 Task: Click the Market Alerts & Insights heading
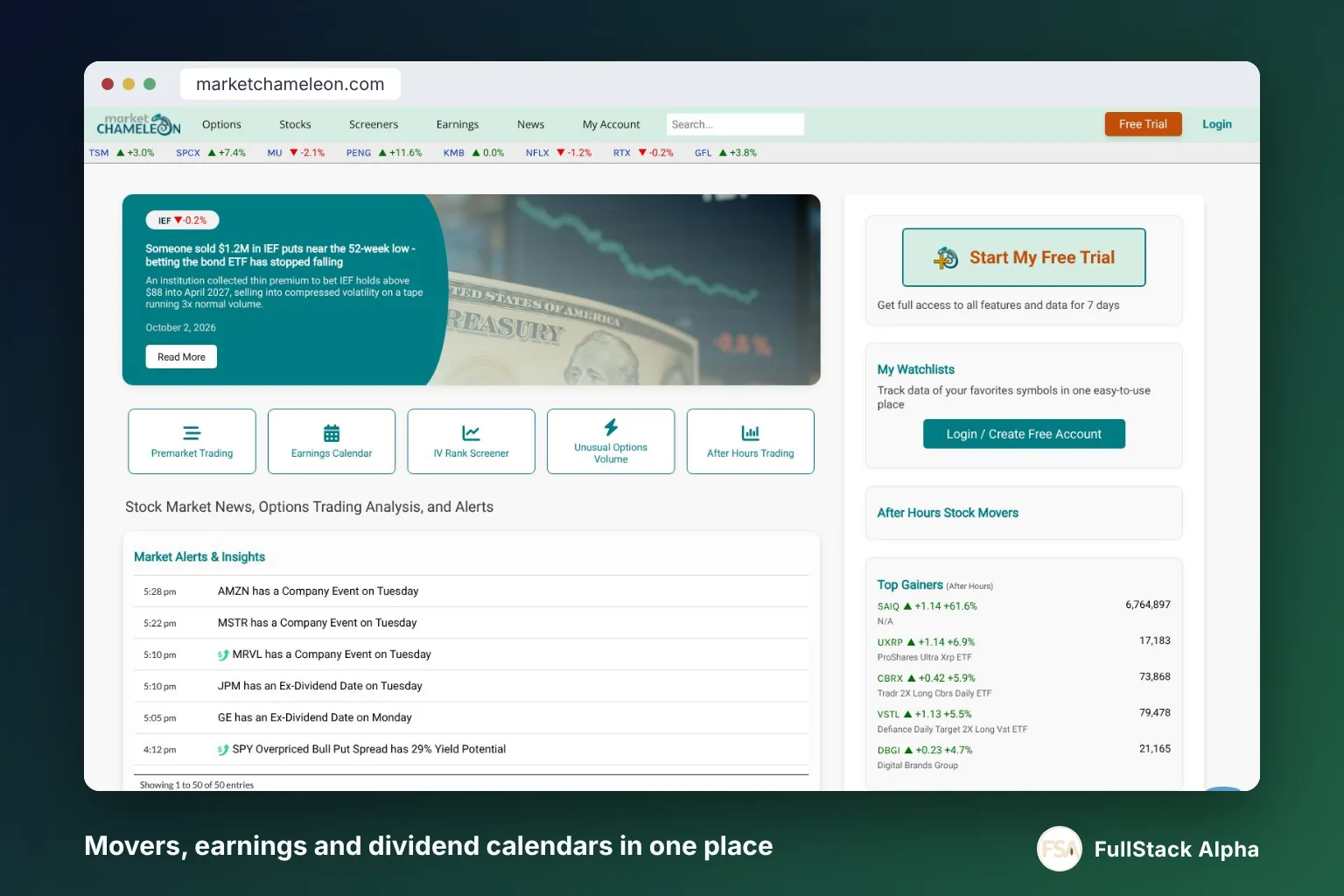pos(199,556)
